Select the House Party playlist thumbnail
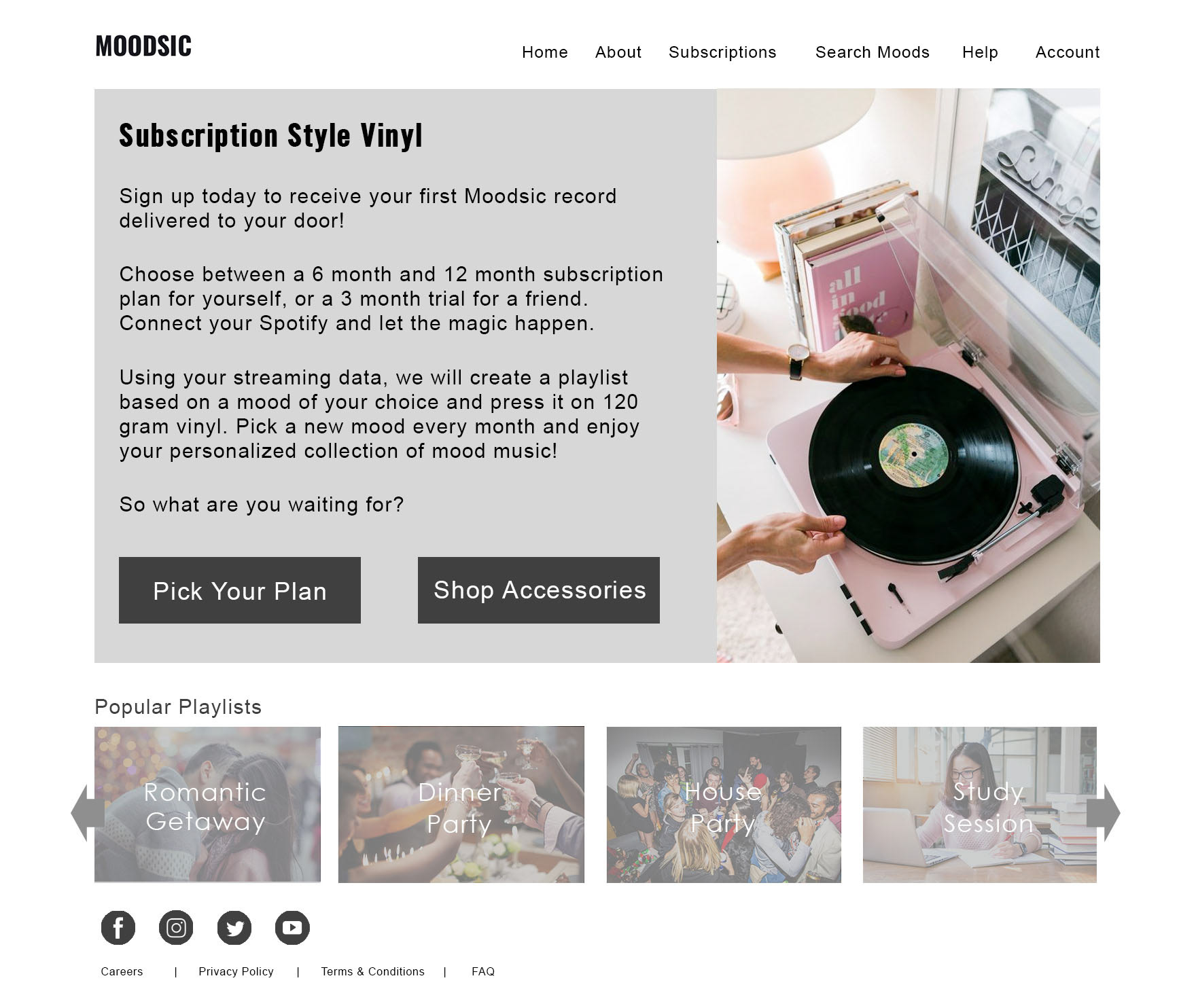The image size is (1196, 1008). pyautogui.click(x=724, y=805)
